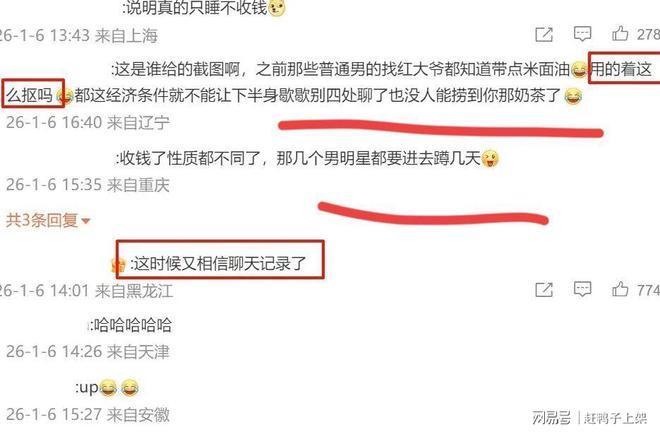Open reply icon on the 黑龙江 comment
The width and height of the screenshot is (660, 432).
(583, 289)
